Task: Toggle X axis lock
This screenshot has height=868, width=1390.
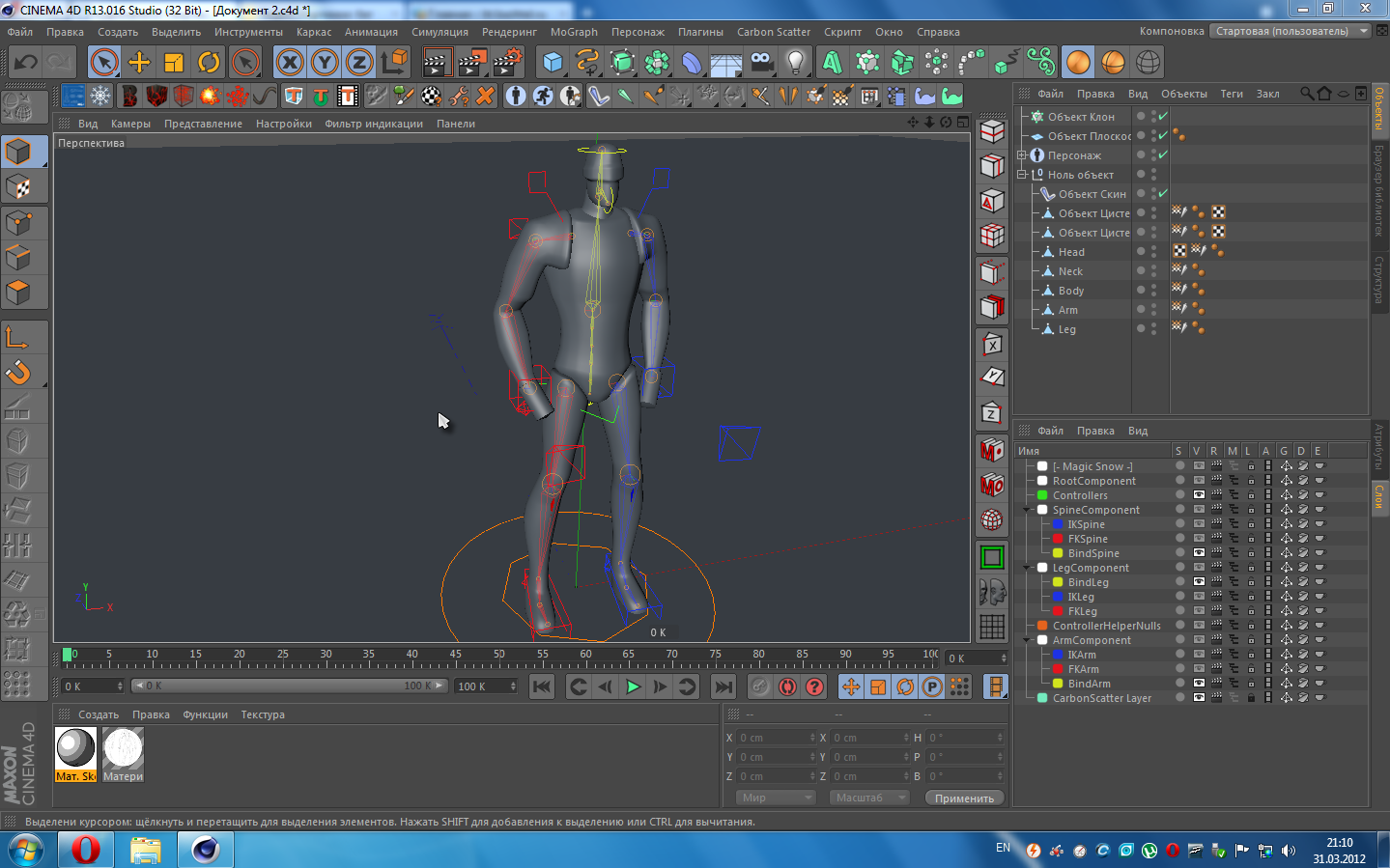Action: [290, 63]
